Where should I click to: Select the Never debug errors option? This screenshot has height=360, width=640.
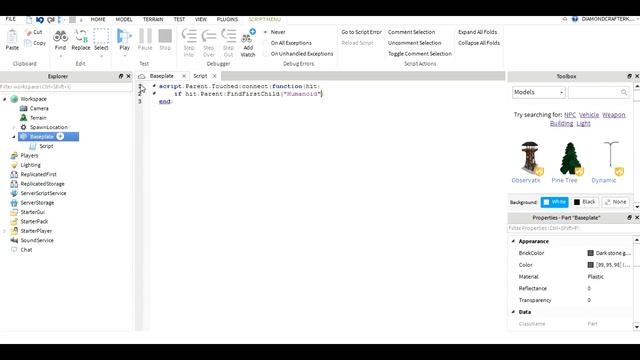pos(274,32)
